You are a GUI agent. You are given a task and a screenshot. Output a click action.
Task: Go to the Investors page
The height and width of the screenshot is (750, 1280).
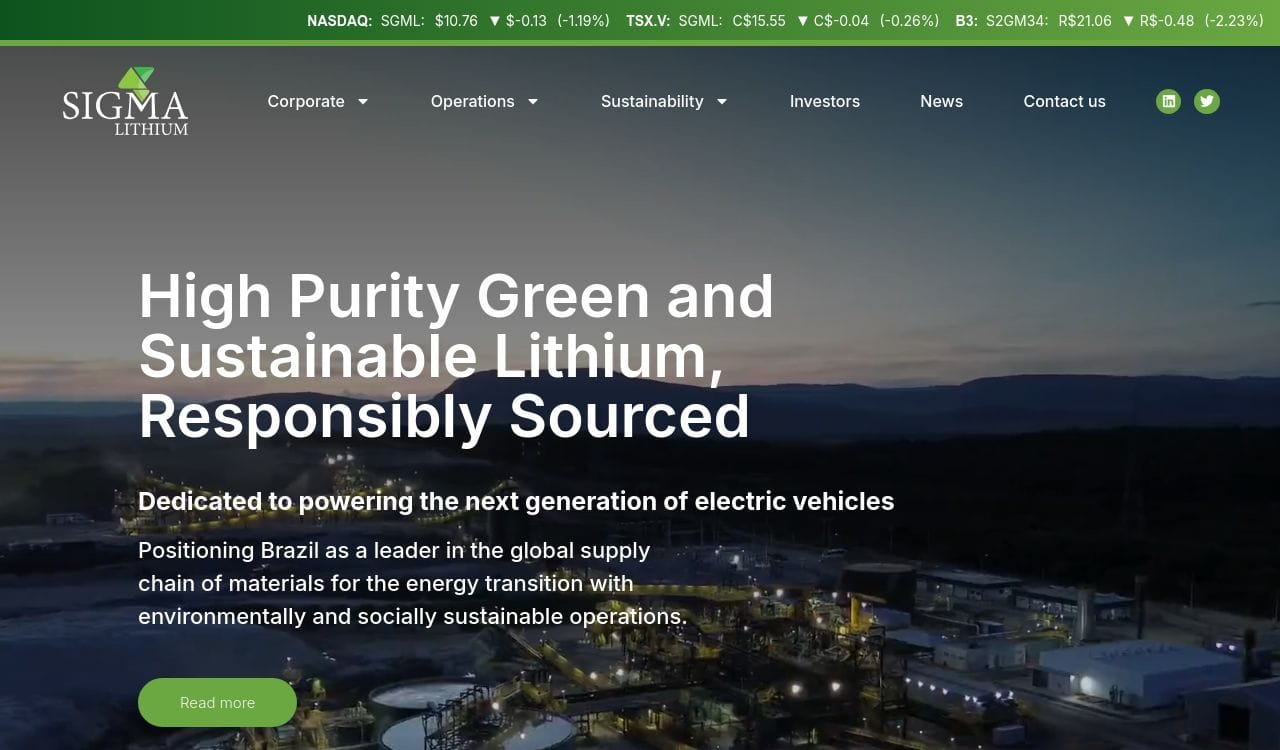825,101
